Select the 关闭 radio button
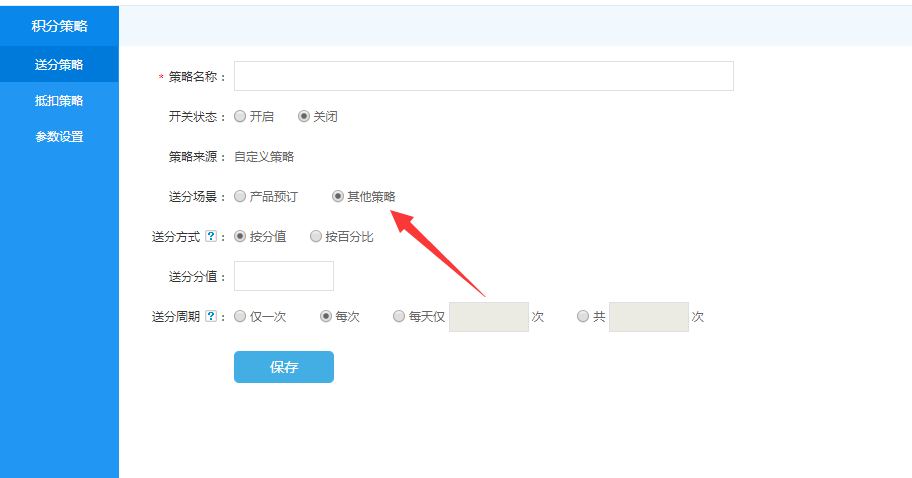Viewport: 912px width, 478px height. pyautogui.click(x=305, y=116)
